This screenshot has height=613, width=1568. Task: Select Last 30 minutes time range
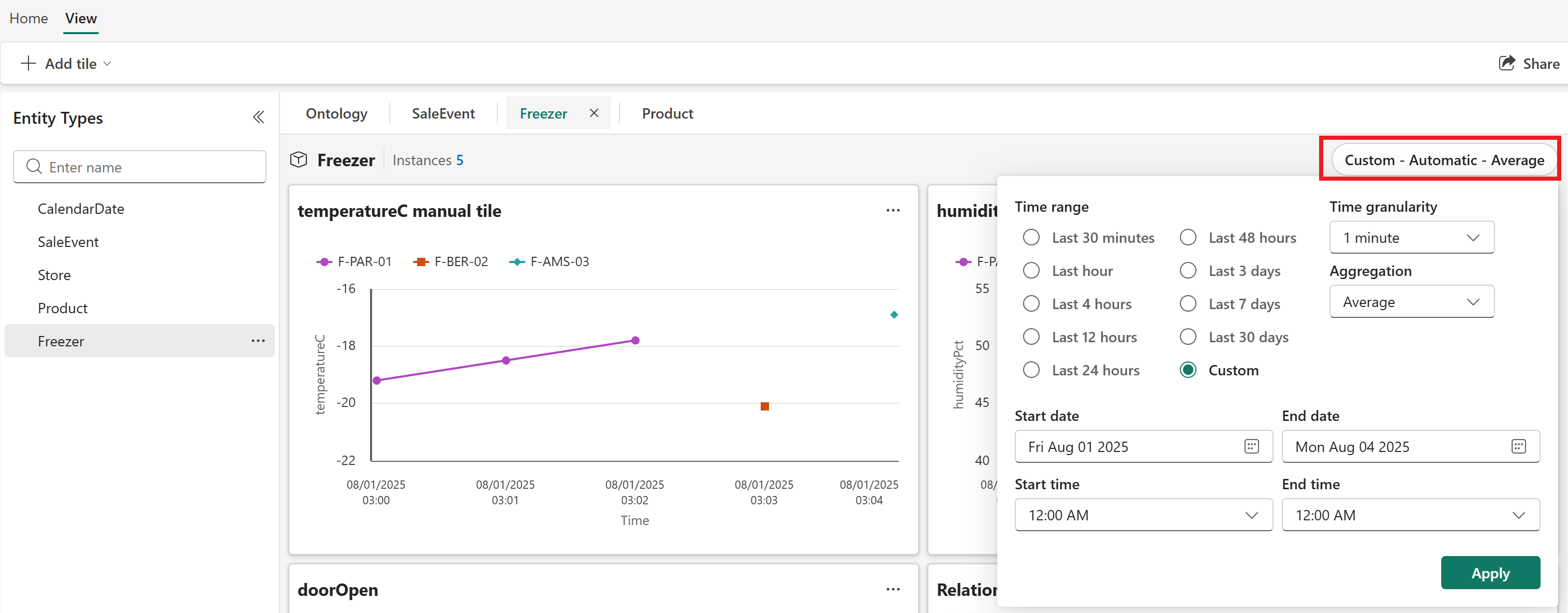(1031, 238)
